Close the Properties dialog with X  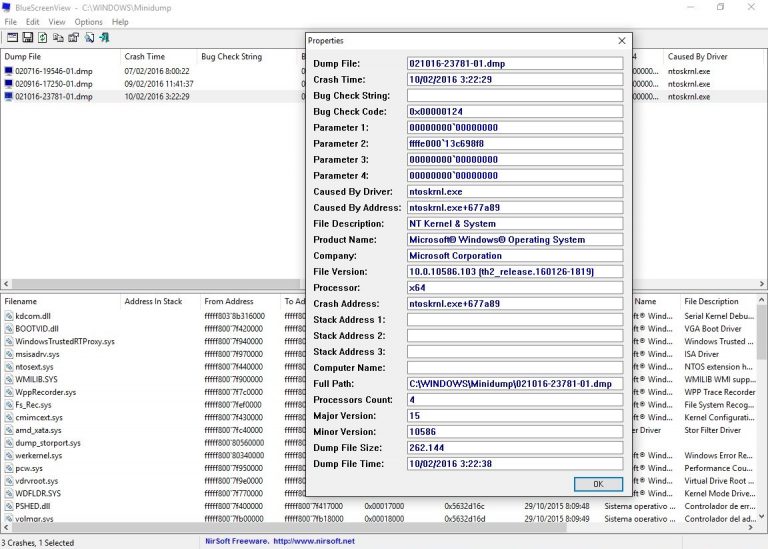(x=622, y=41)
